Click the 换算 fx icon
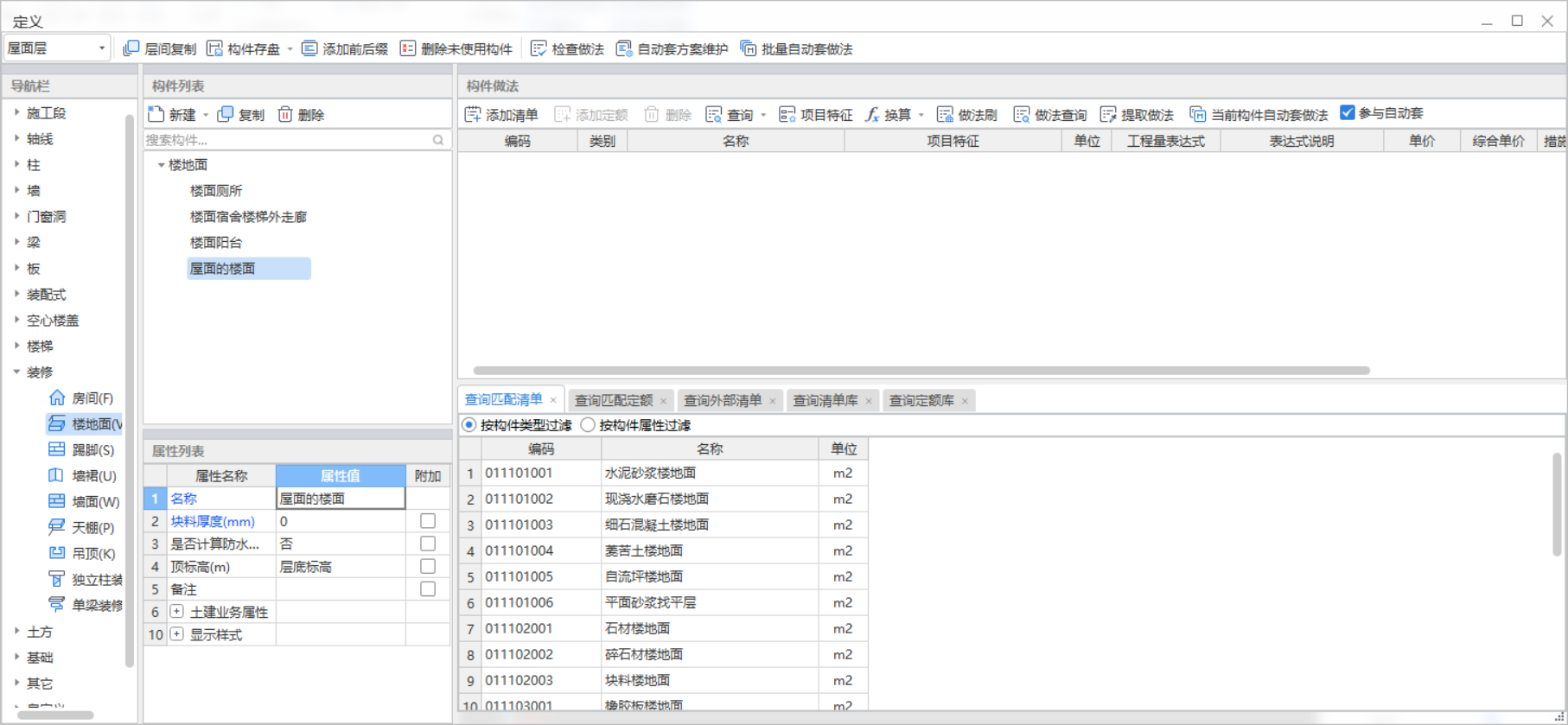1568x725 pixels. pos(872,114)
